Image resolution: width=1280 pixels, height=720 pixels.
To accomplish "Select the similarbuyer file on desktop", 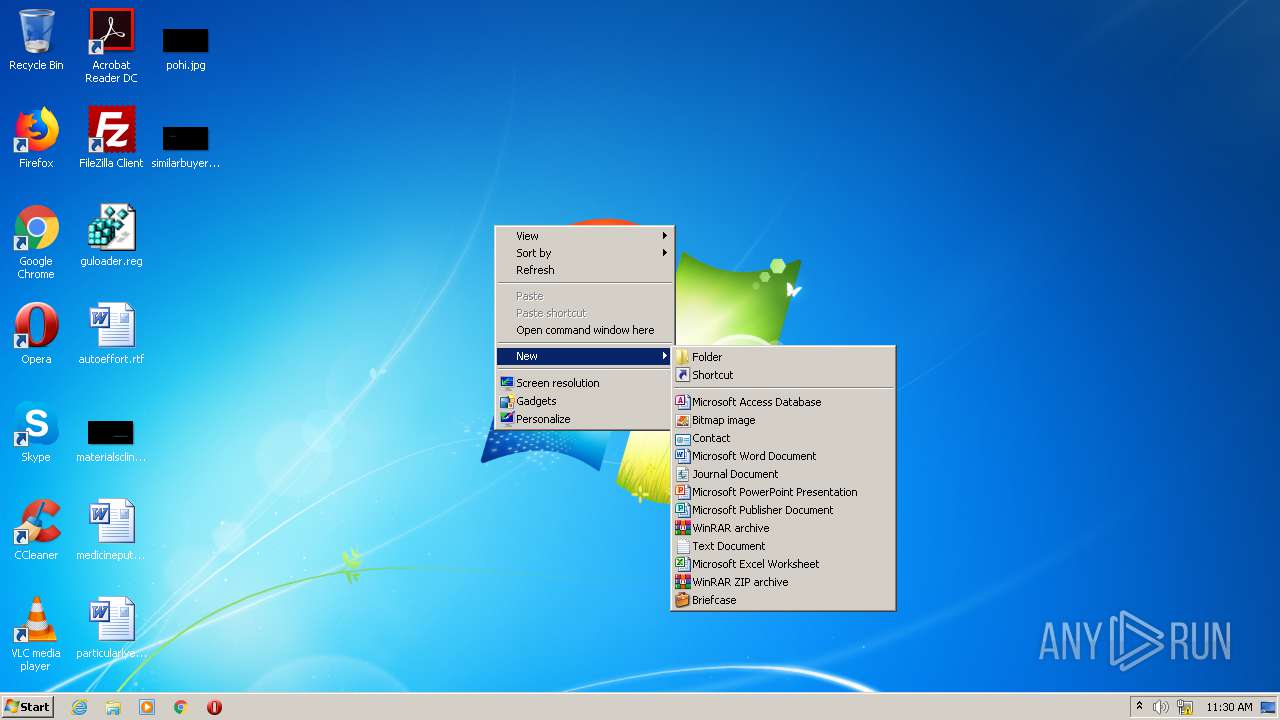I will (x=186, y=145).
